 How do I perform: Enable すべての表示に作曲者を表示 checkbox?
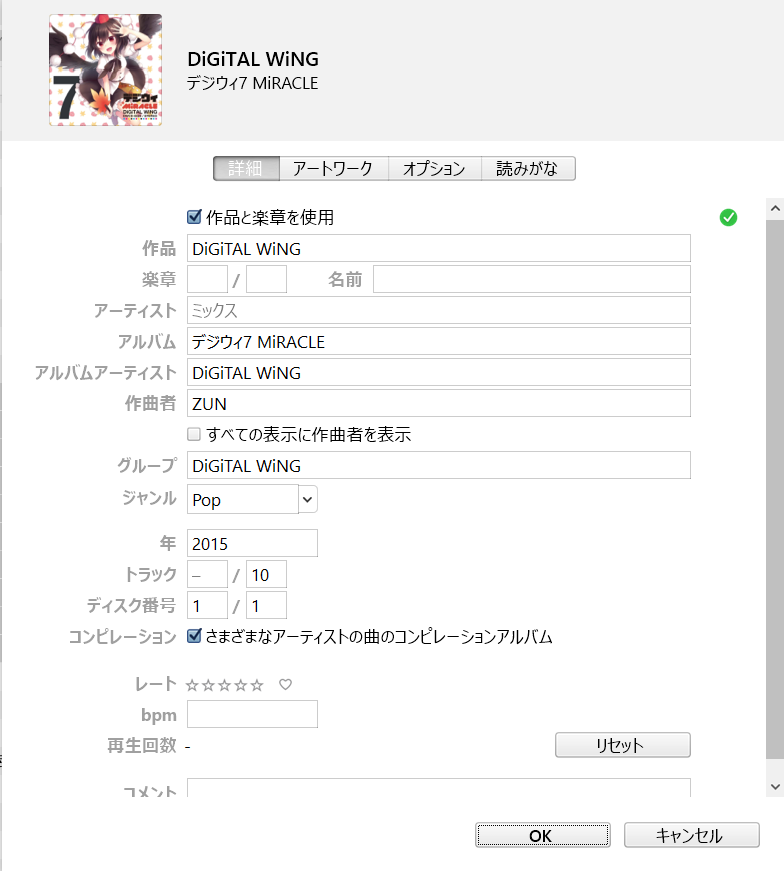point(194,434)
